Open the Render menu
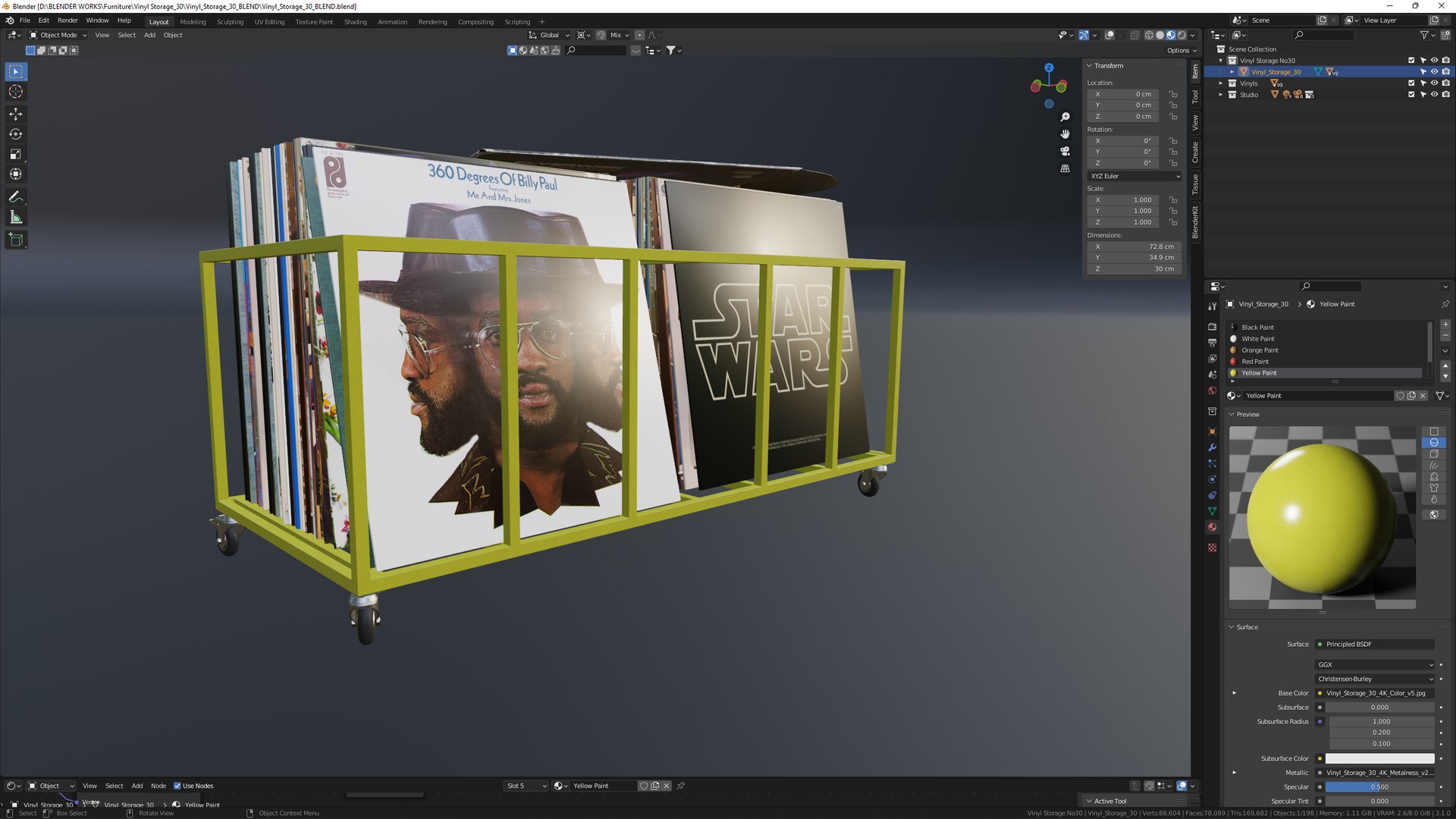This screenshot has height=819, width=1456. 67,20
